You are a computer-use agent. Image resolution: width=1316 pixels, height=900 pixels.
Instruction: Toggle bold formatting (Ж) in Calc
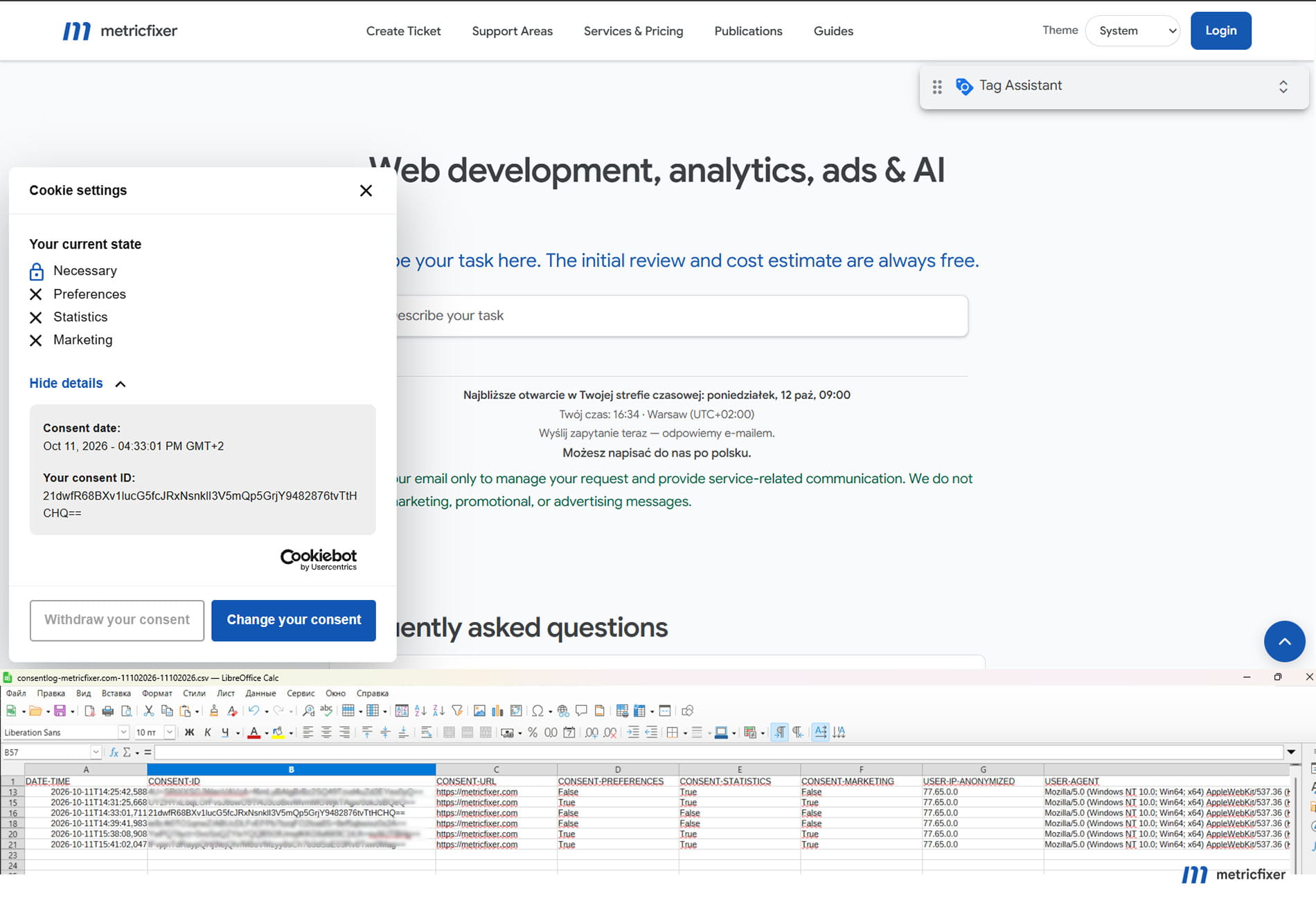coord(189,732)
